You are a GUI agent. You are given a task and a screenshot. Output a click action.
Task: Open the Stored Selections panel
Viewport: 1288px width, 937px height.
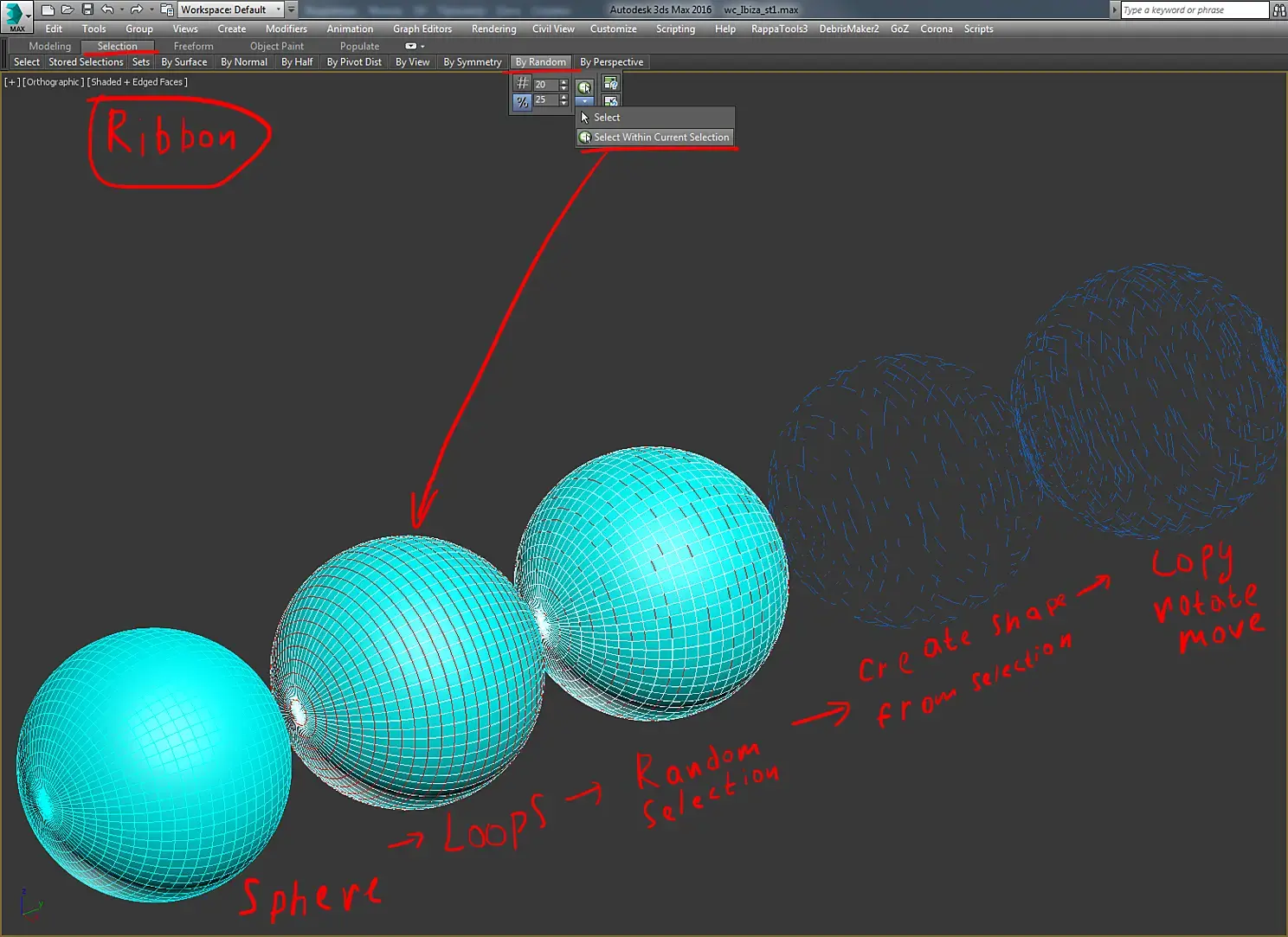tap(86, 62)
